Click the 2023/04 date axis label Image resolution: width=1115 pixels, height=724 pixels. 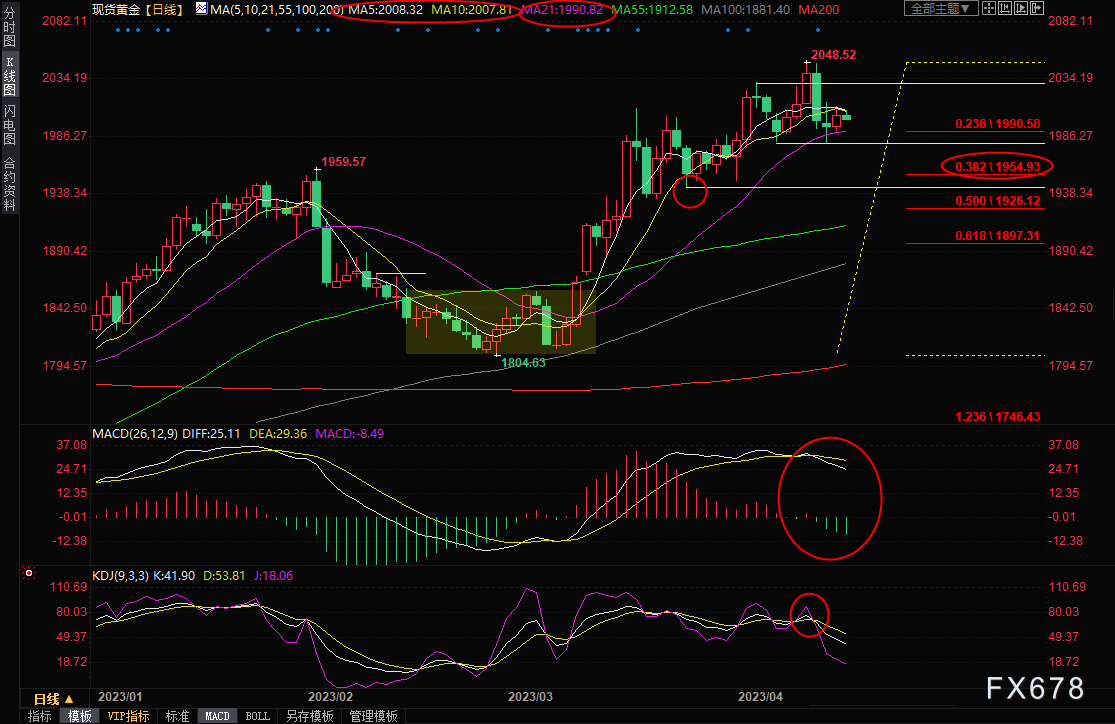click(760, 697)
